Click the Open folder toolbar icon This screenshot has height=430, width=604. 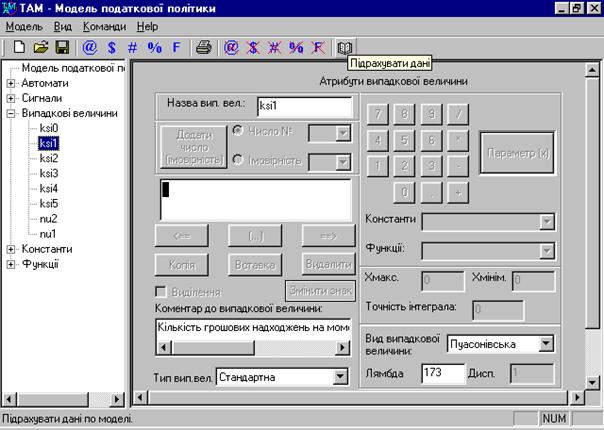[41, 47]
